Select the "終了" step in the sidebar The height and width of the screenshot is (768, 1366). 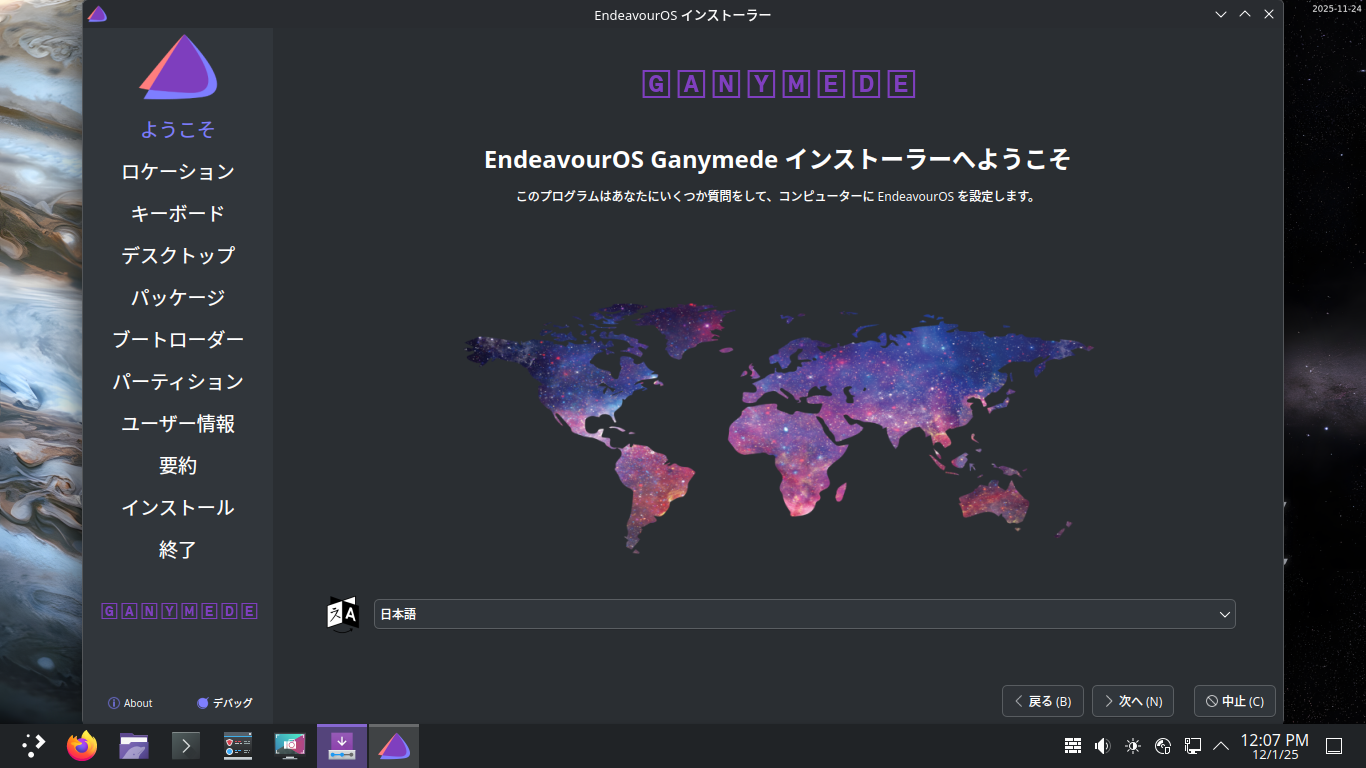point(178,550)
